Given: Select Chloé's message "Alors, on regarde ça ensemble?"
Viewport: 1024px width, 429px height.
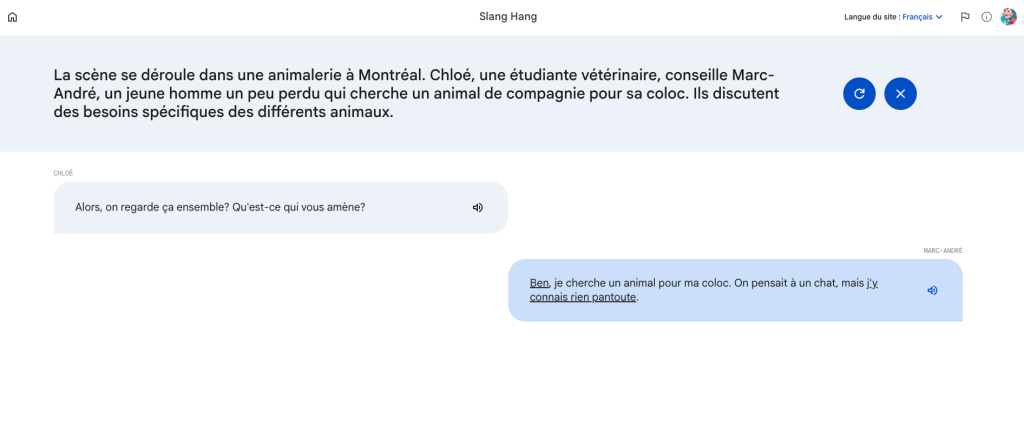Looking at the screenshot, I should [220, 207].
